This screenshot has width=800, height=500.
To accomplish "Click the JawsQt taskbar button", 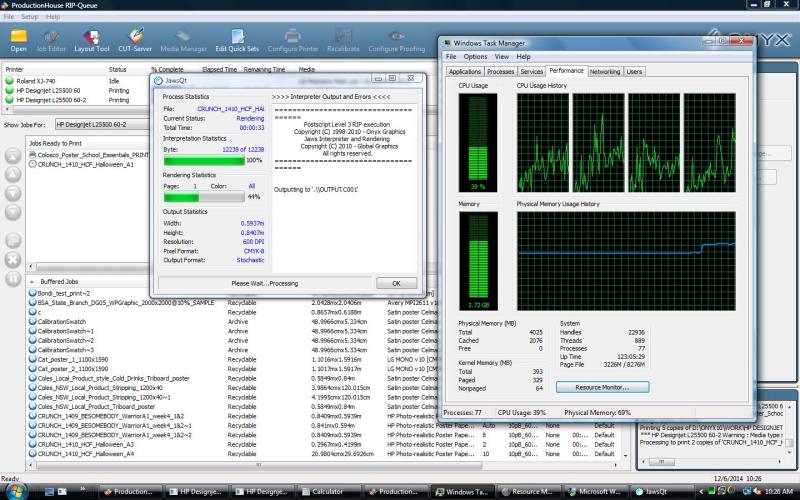I will click(661, 492).
